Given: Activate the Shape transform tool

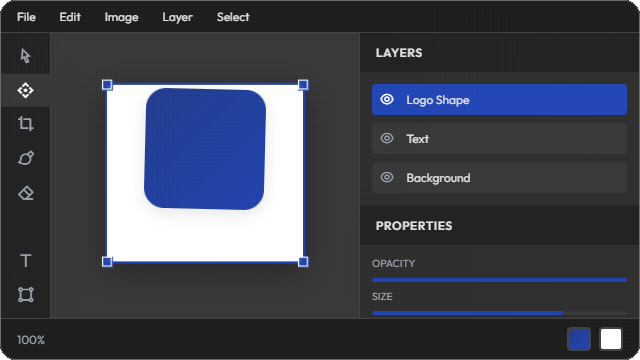Looking at the screenshot, I should coord(25,294).
